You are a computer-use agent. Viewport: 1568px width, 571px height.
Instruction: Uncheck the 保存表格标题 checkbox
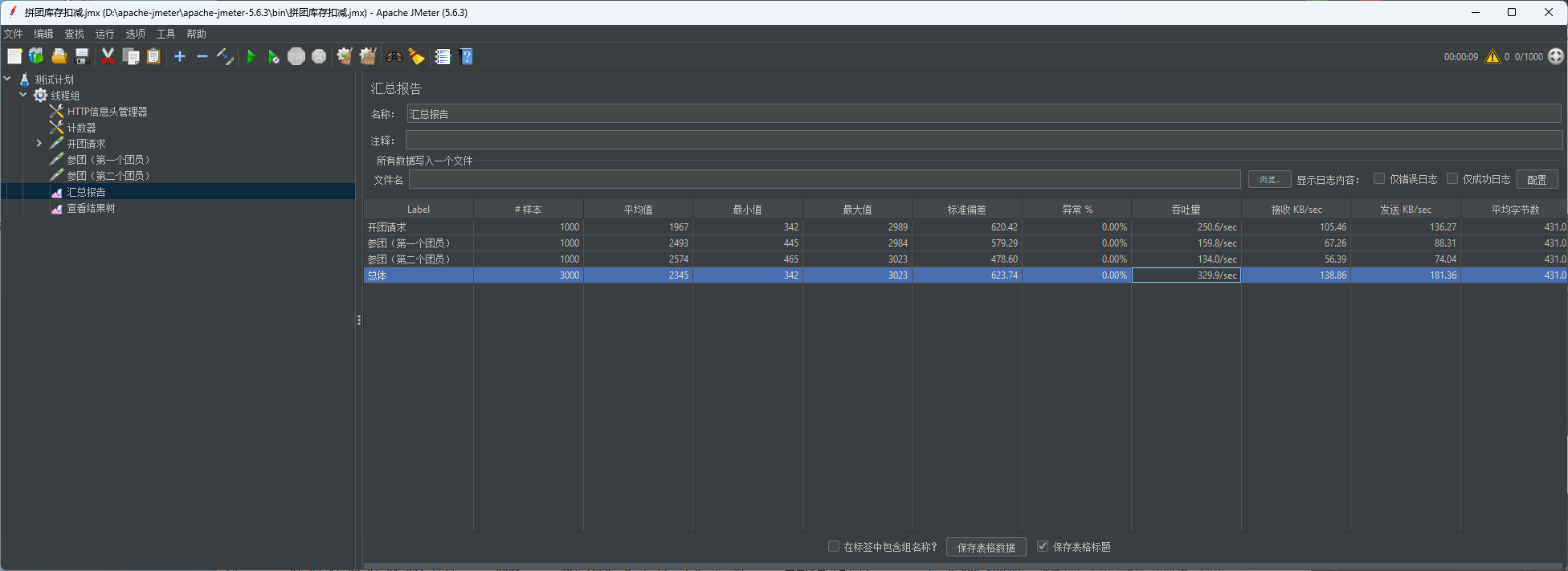click(1043, 546)
